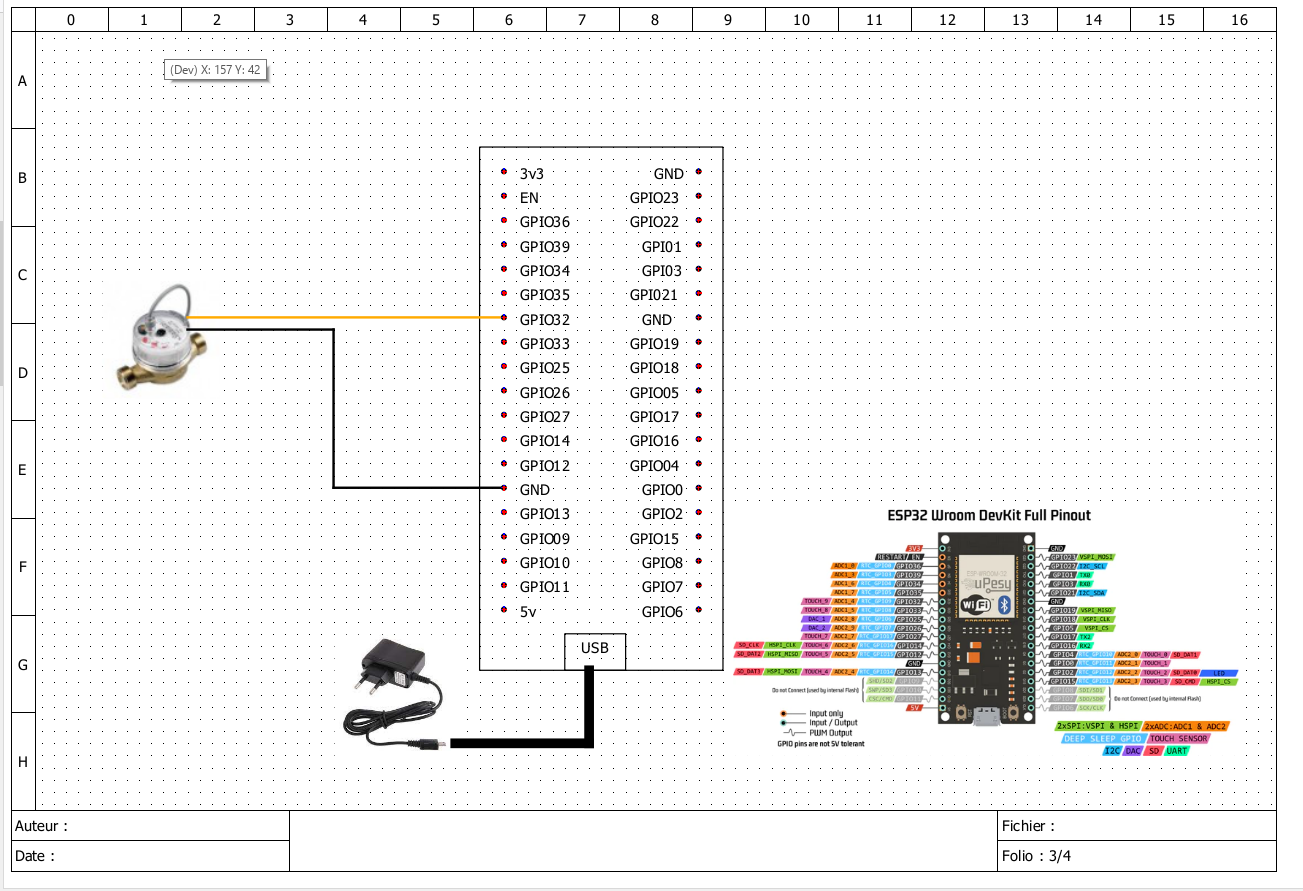1303x891 pixels.
Task: Click column header 16
Action: tap(1240, 20)
